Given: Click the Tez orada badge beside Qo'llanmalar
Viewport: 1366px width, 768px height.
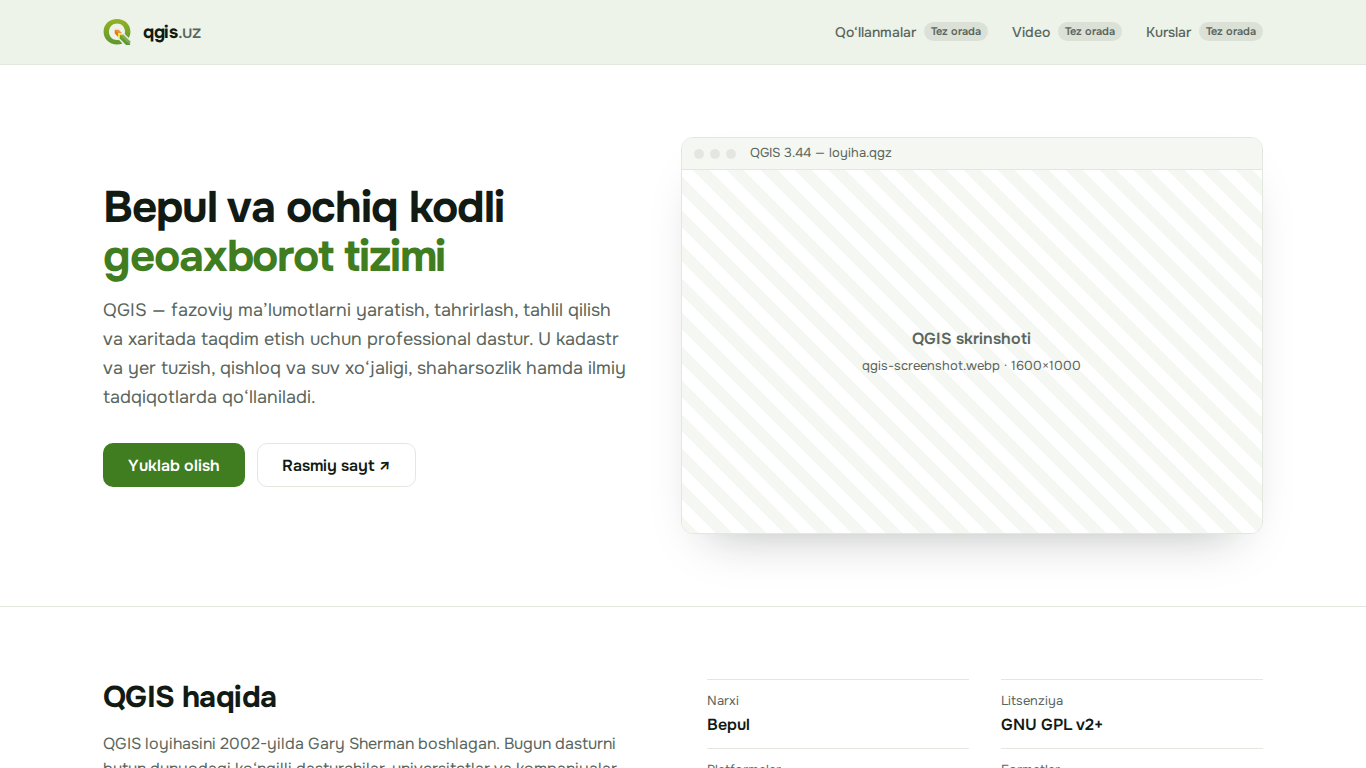Looking at the screenshot, I should pos(956,32).
